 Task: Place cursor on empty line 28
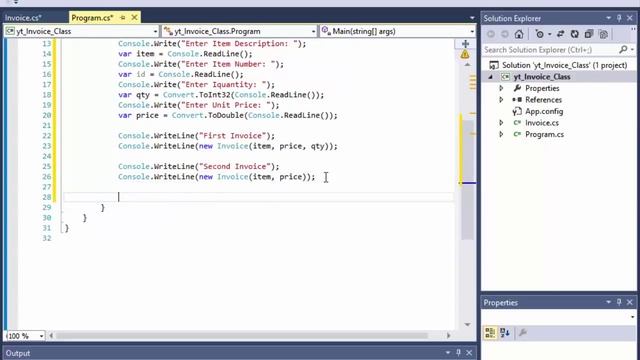click(x=258, y=197)
